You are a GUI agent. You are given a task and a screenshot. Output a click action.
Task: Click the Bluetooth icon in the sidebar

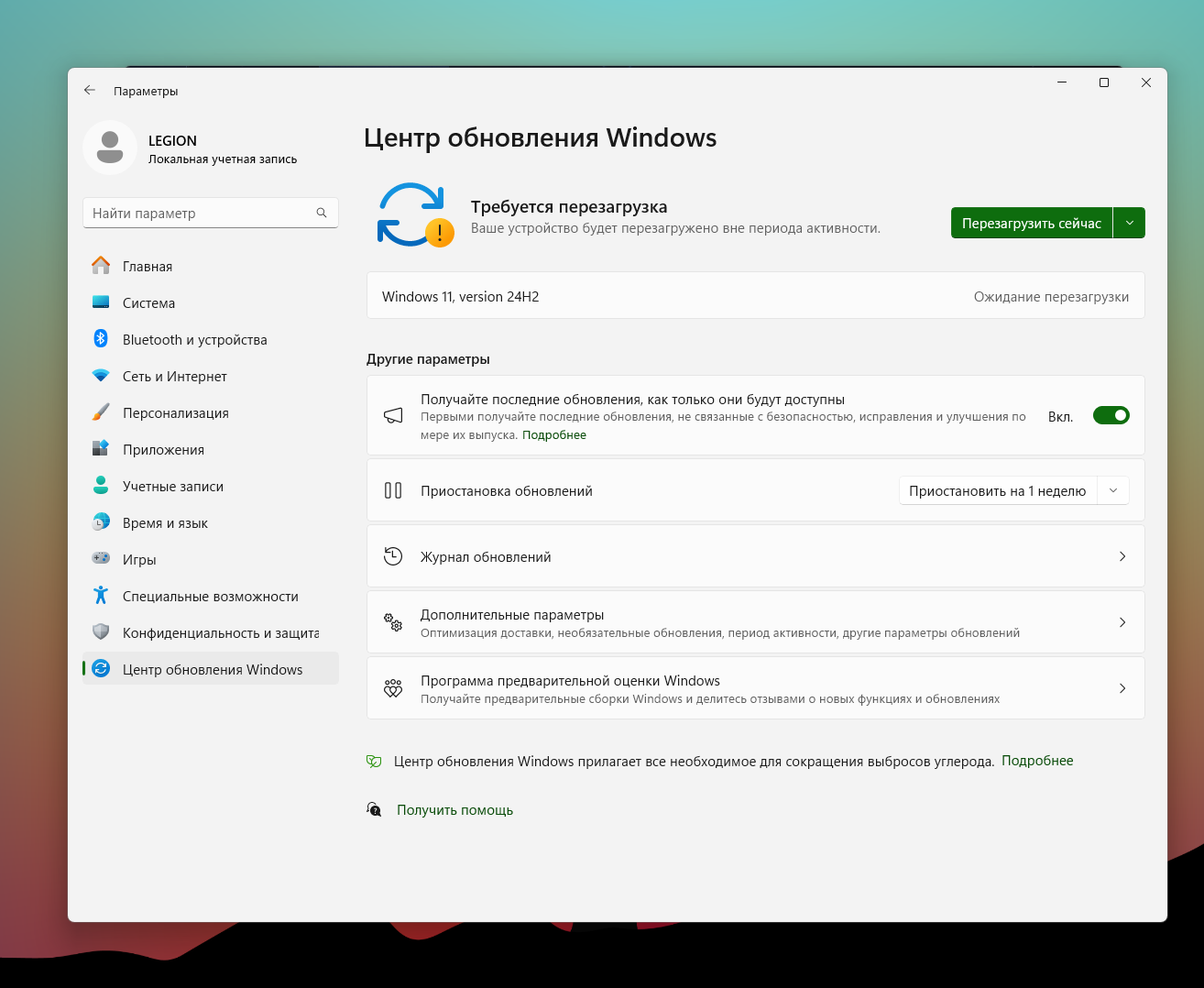point(101,339)
